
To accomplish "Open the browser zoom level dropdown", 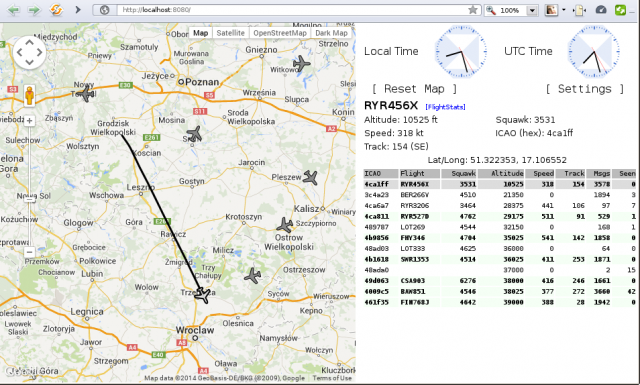I will tap(532, 10).
